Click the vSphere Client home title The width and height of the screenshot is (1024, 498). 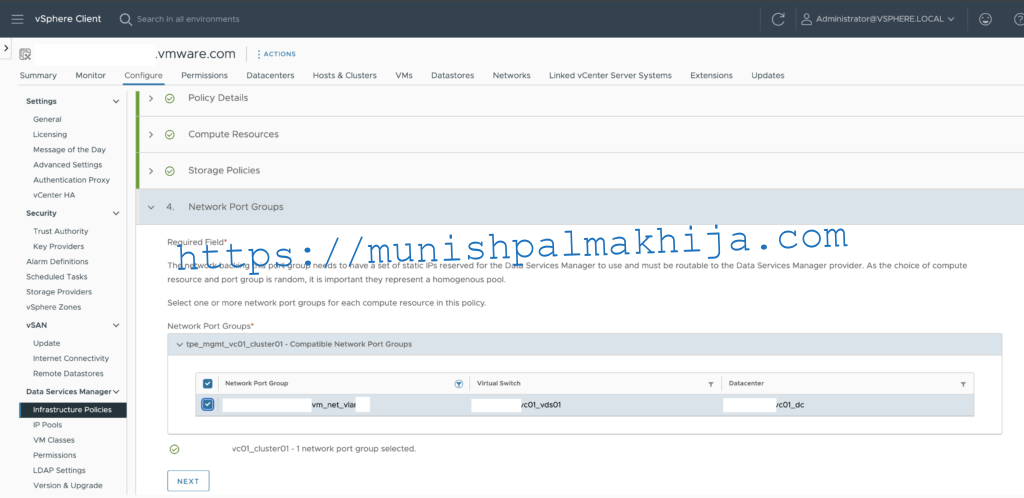click(x=68, y=19)
